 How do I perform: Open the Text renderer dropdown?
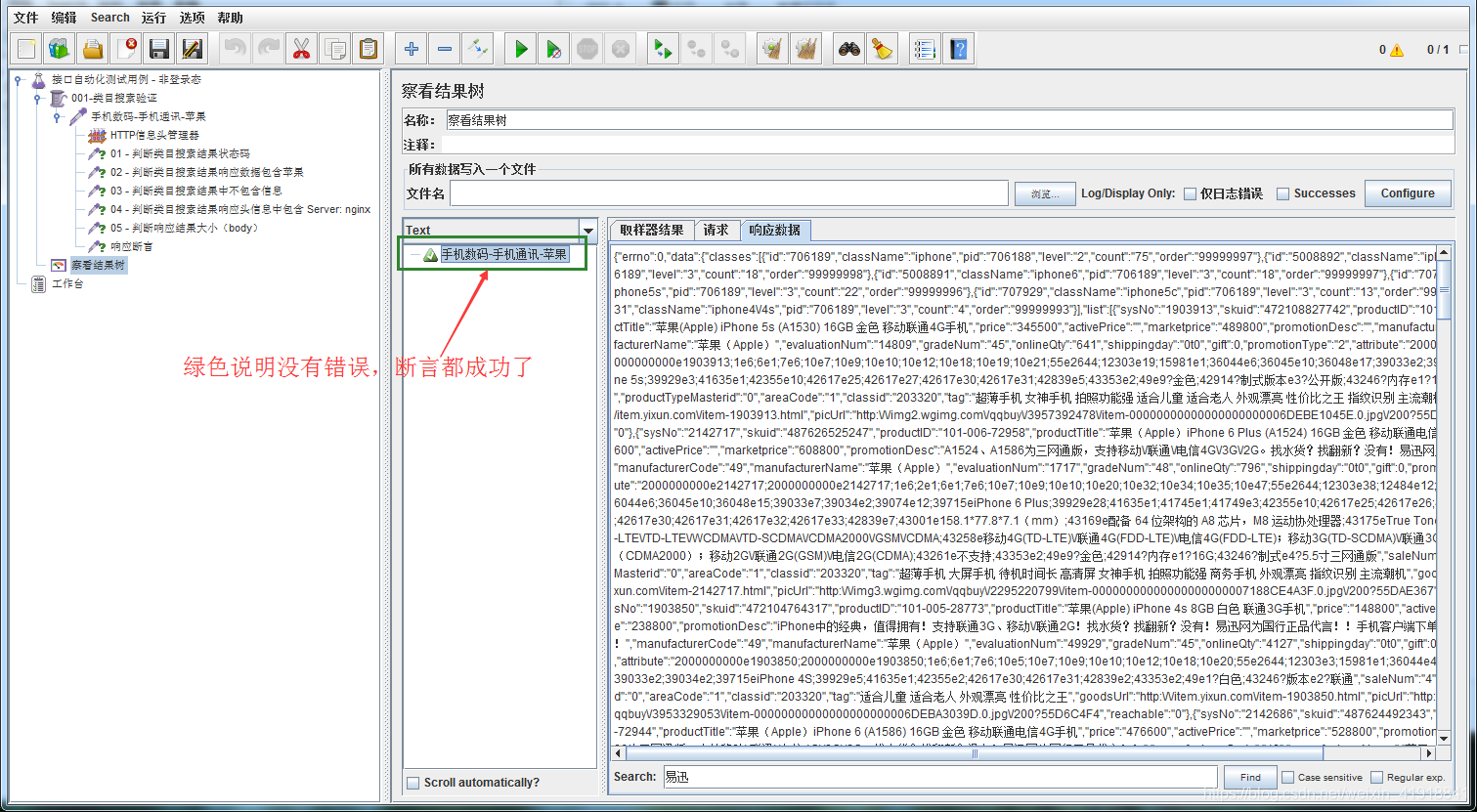pyautogui.click(x=587, y=231)
